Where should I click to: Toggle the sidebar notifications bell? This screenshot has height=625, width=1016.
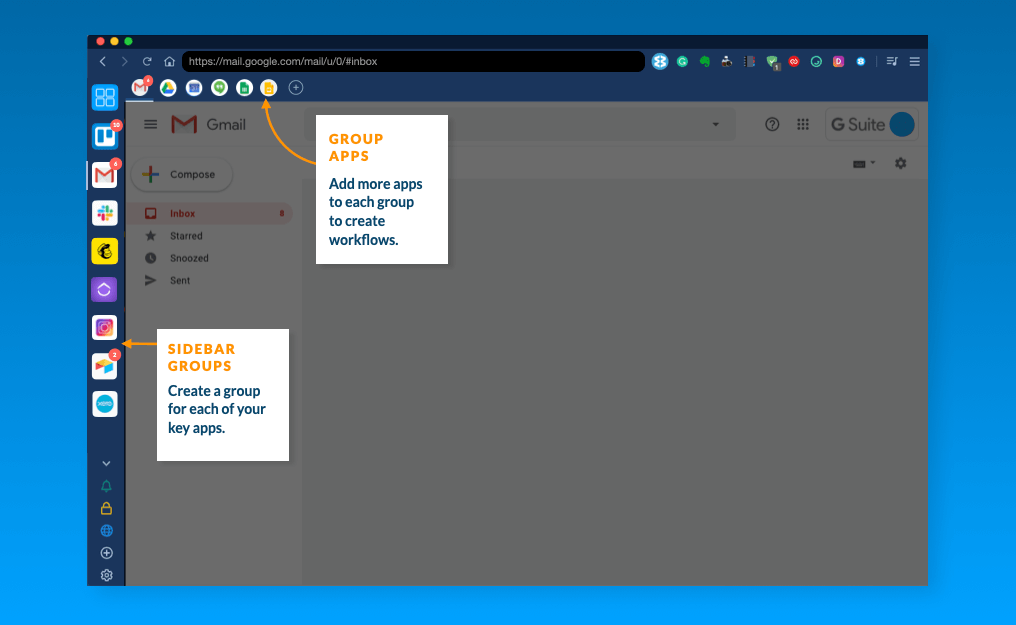(106, 486)
